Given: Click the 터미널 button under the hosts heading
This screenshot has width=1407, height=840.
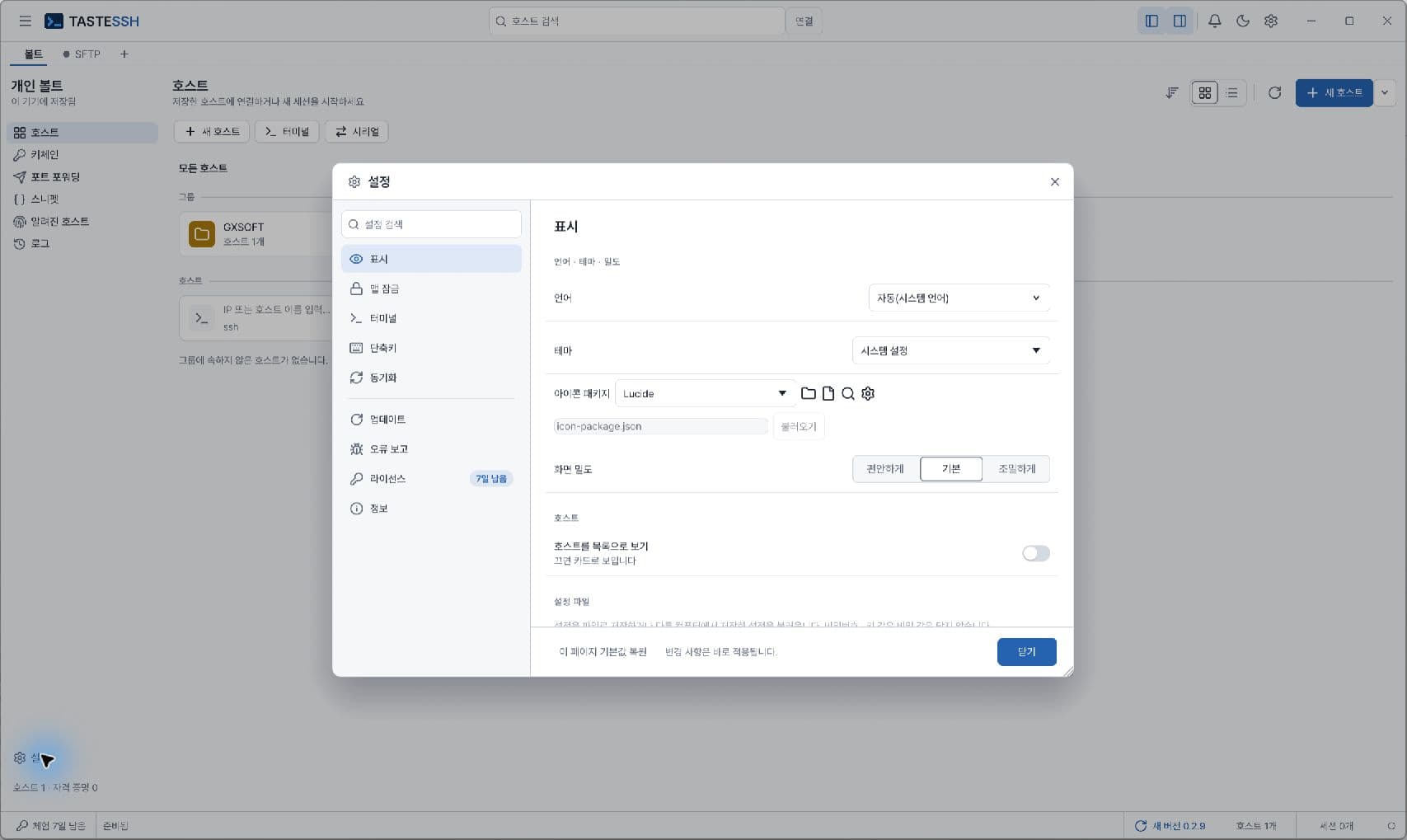Looking at the screenshot, I should 287,131.
